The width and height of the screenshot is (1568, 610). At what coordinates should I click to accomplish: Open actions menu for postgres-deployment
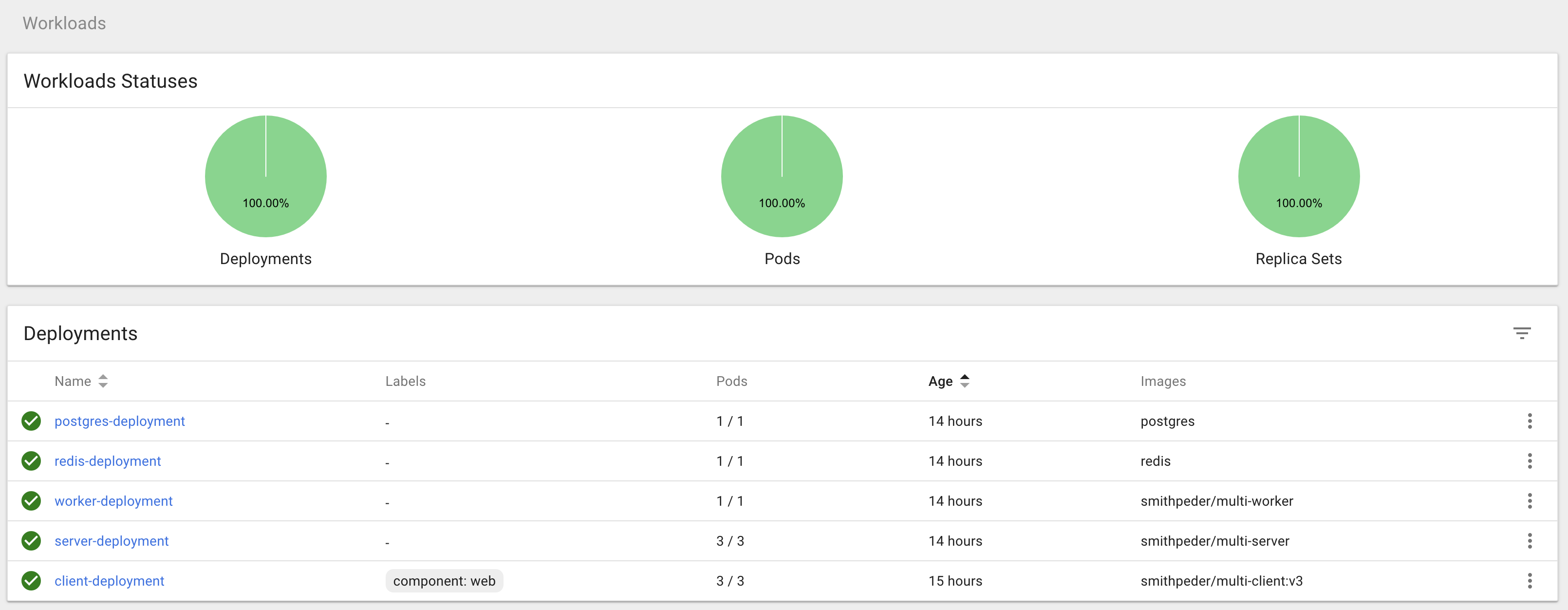[1529, 420]
